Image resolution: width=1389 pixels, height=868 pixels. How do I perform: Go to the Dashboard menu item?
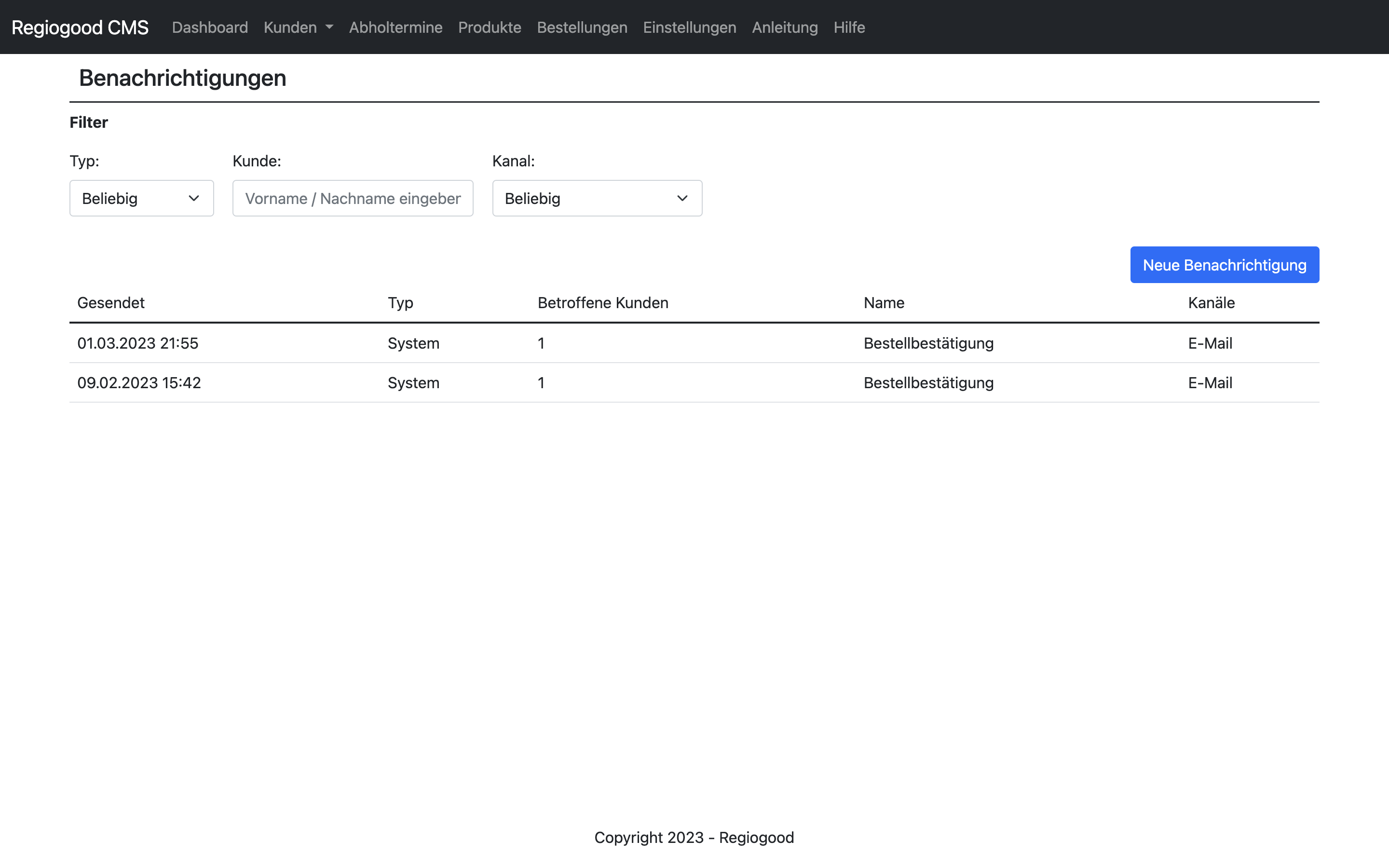pyautogui.click(x=209, y=27)
